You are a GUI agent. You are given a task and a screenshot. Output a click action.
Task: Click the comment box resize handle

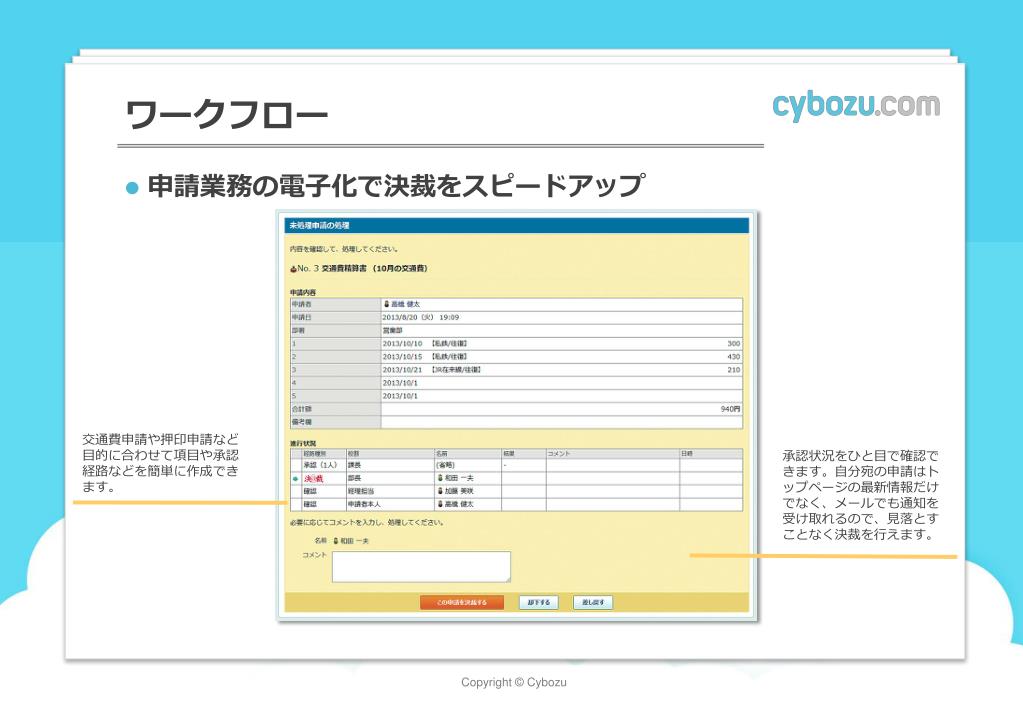point(508,579)
